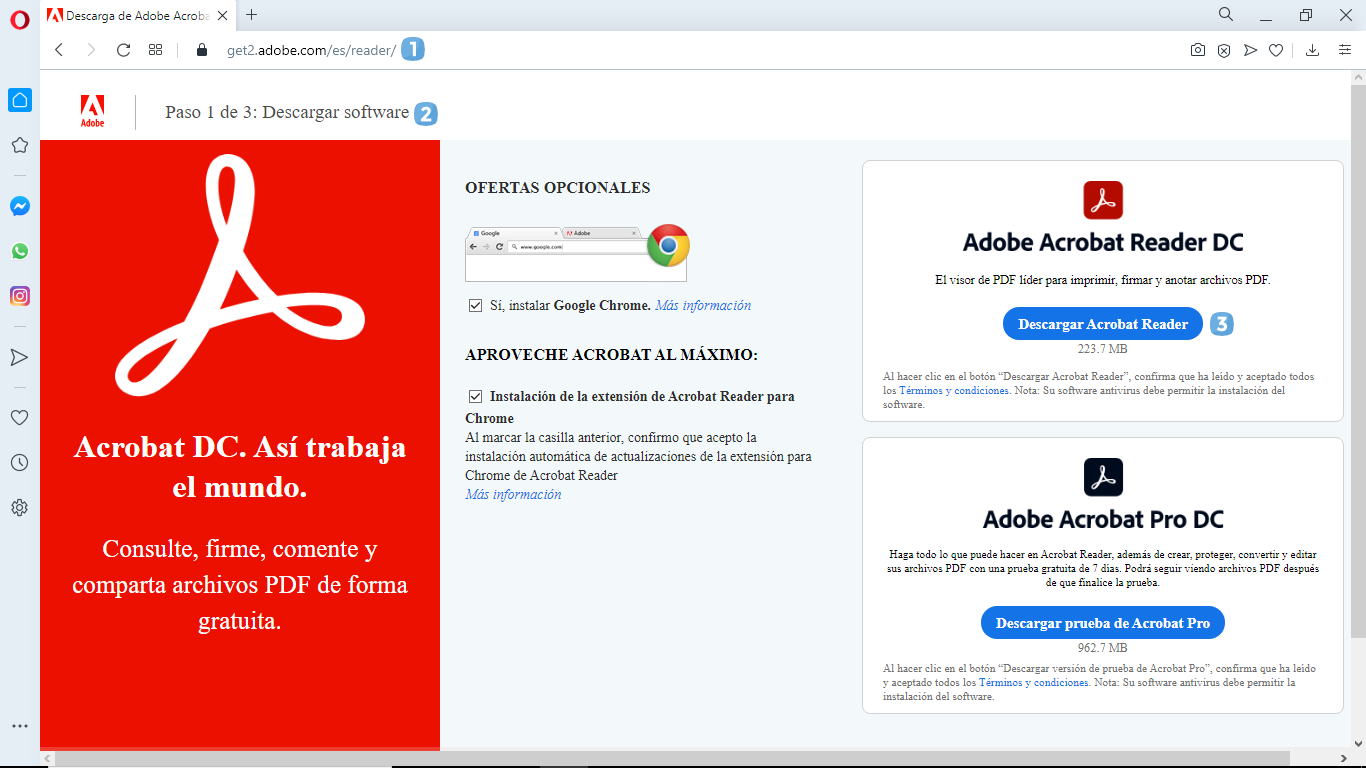Click the OFERTAS OPCIONALES heading
Viewport: 1366px width, 768px height.
coord(558,187)
